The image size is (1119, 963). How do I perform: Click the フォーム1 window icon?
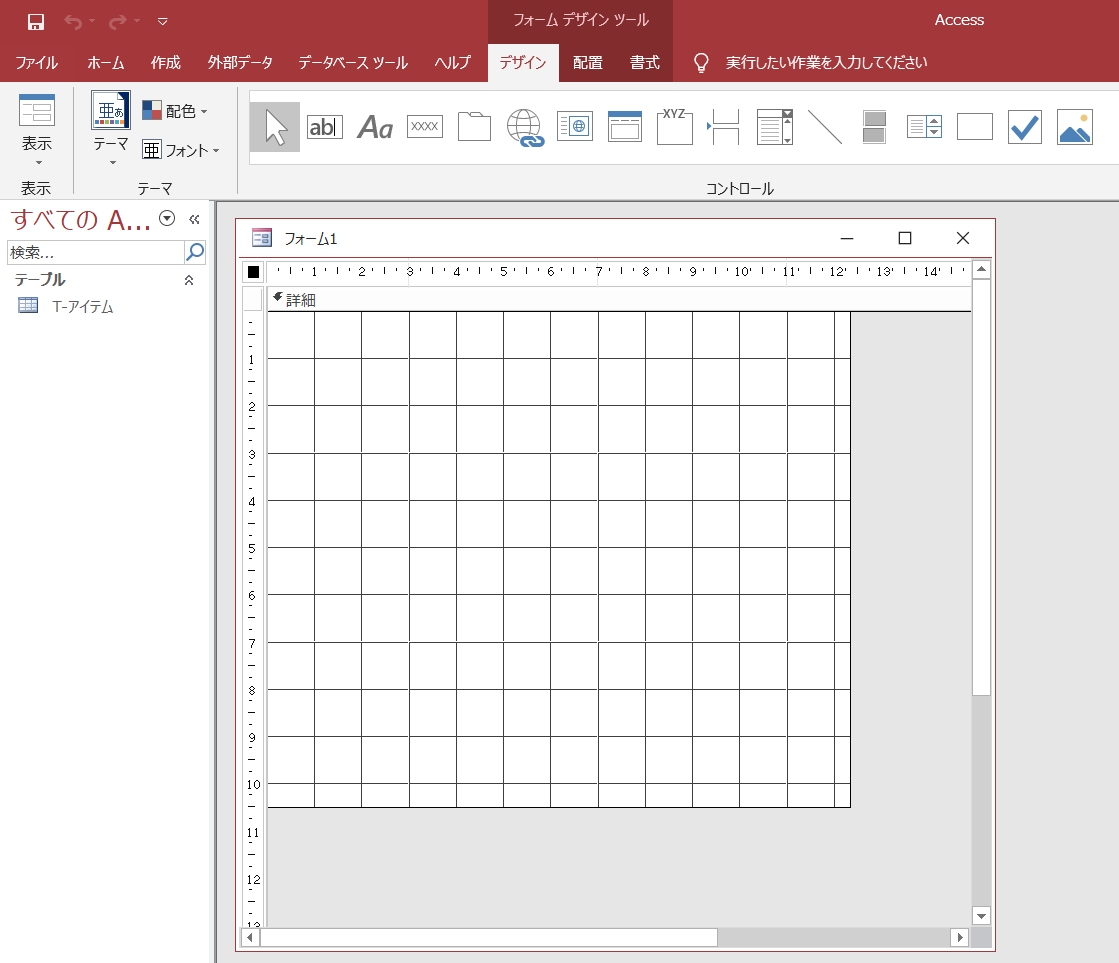point(262,238)
